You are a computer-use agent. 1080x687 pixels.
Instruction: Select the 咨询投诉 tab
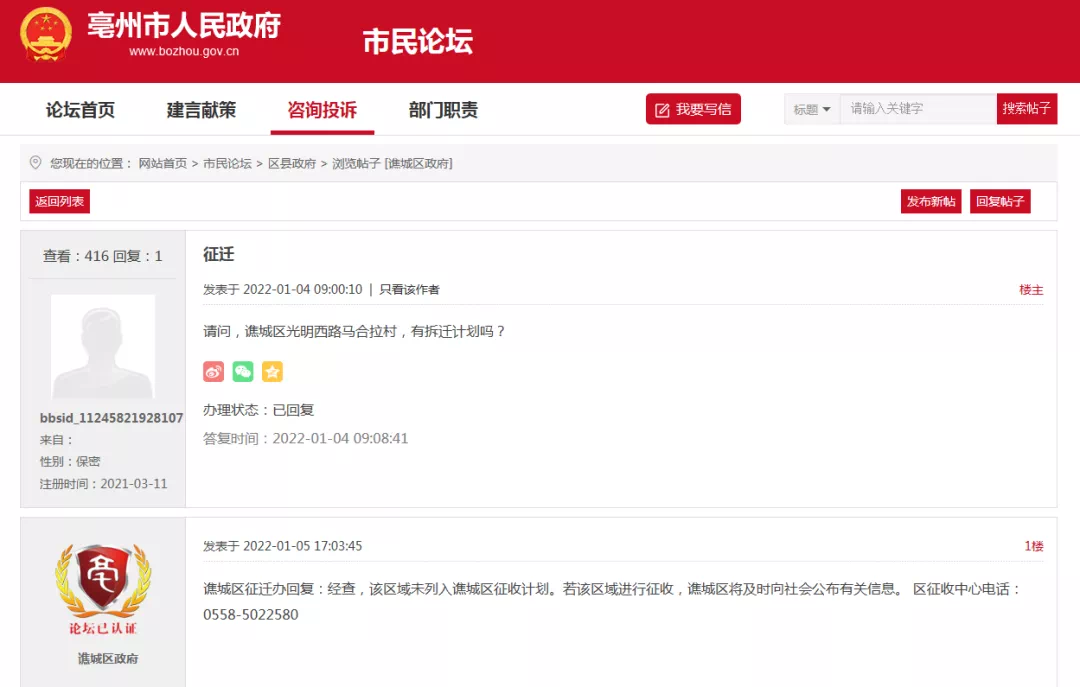coord(322,110)
